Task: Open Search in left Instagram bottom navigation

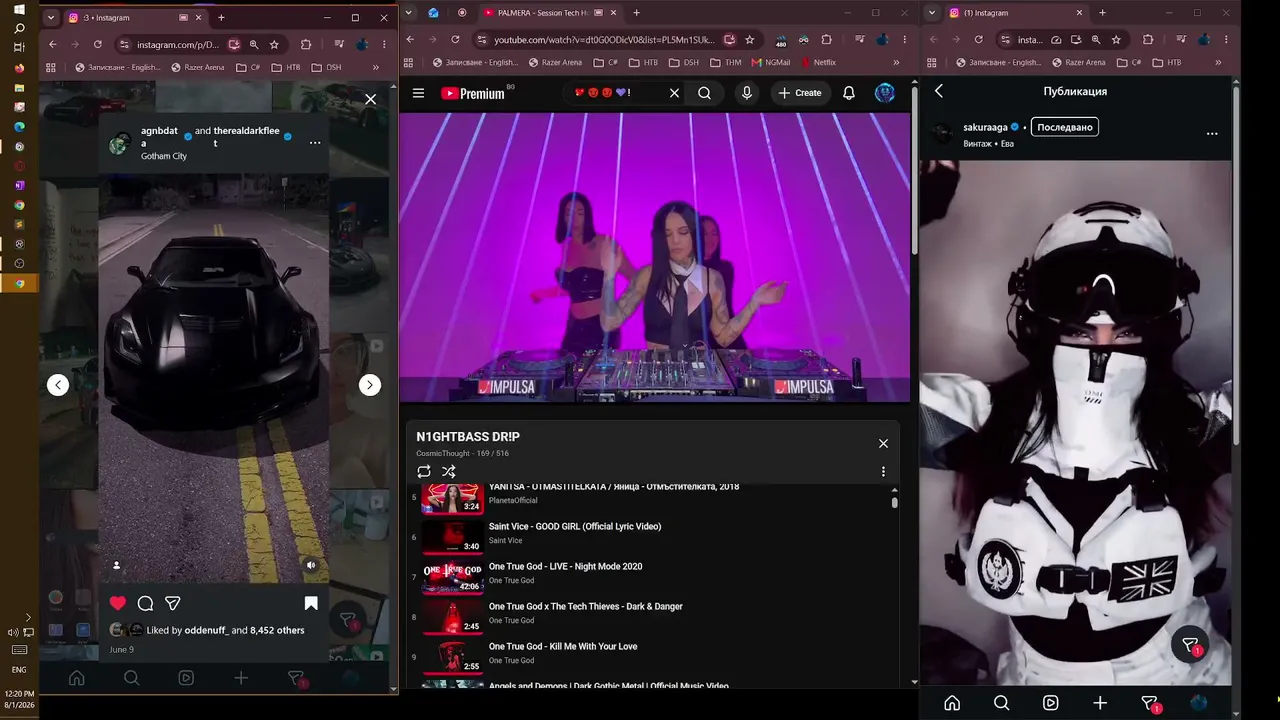Action: click(131, 678)
